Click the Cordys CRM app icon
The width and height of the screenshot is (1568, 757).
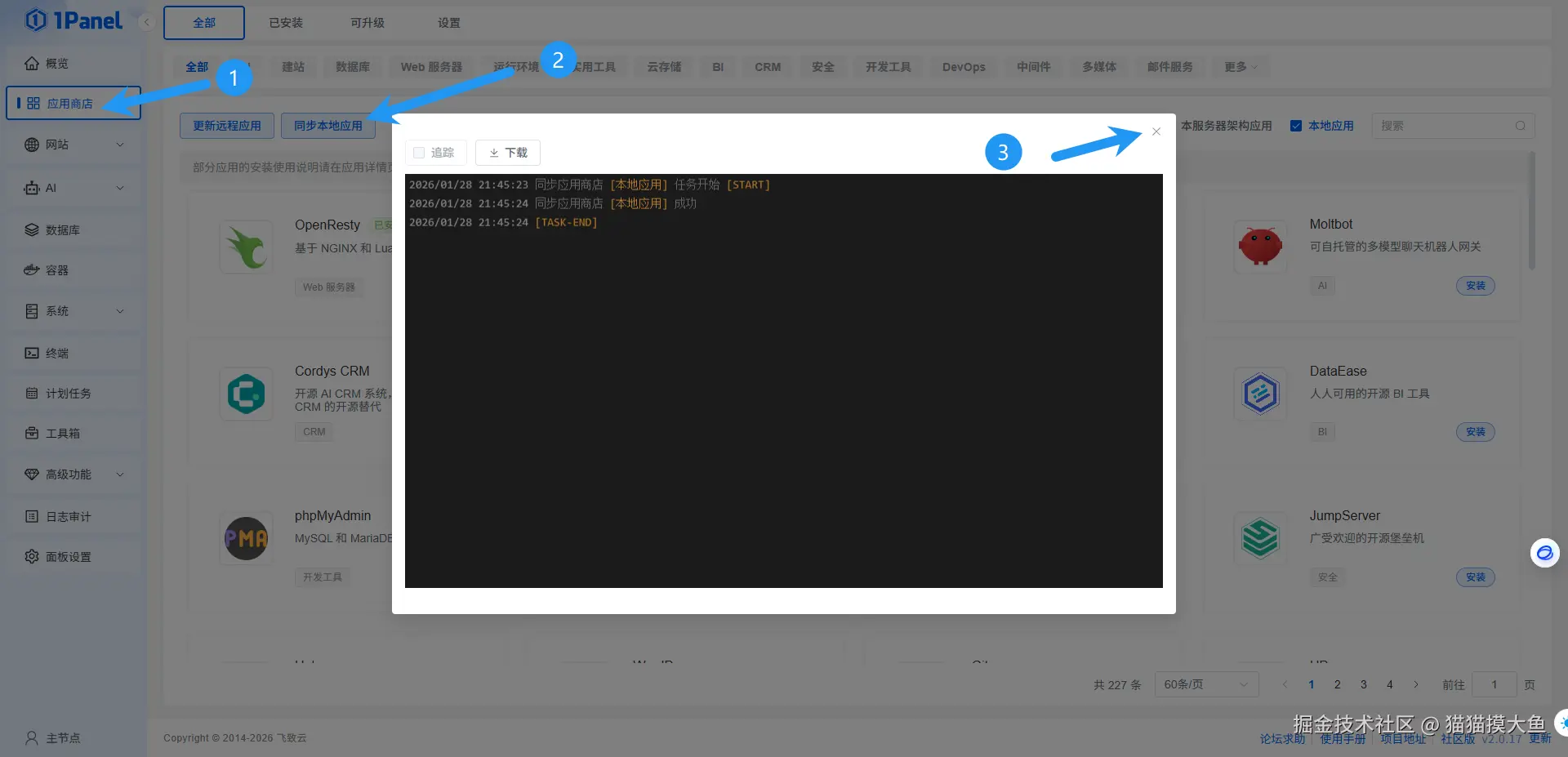click(x=246, y=394)
